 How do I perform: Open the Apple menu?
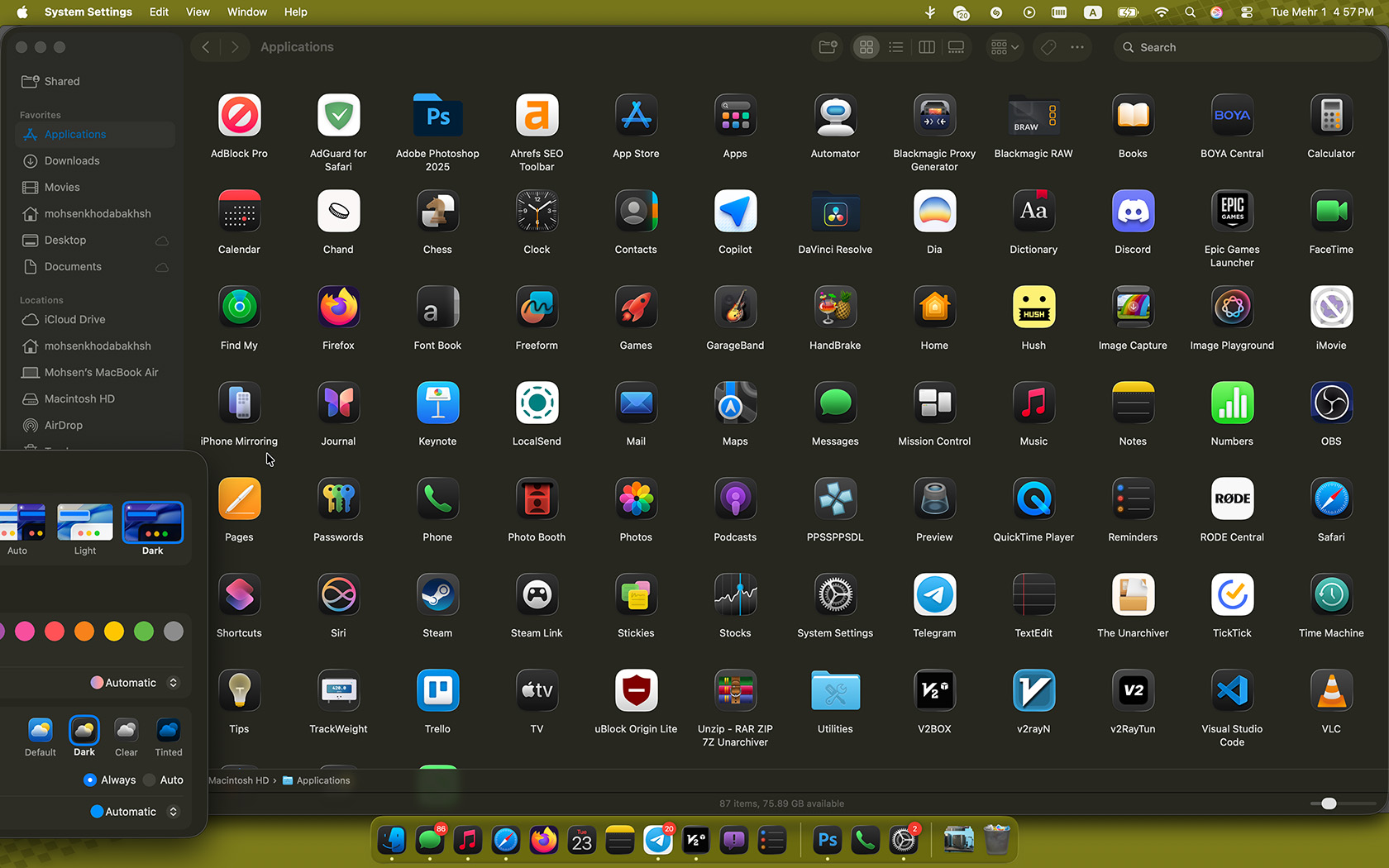point(22,12)
